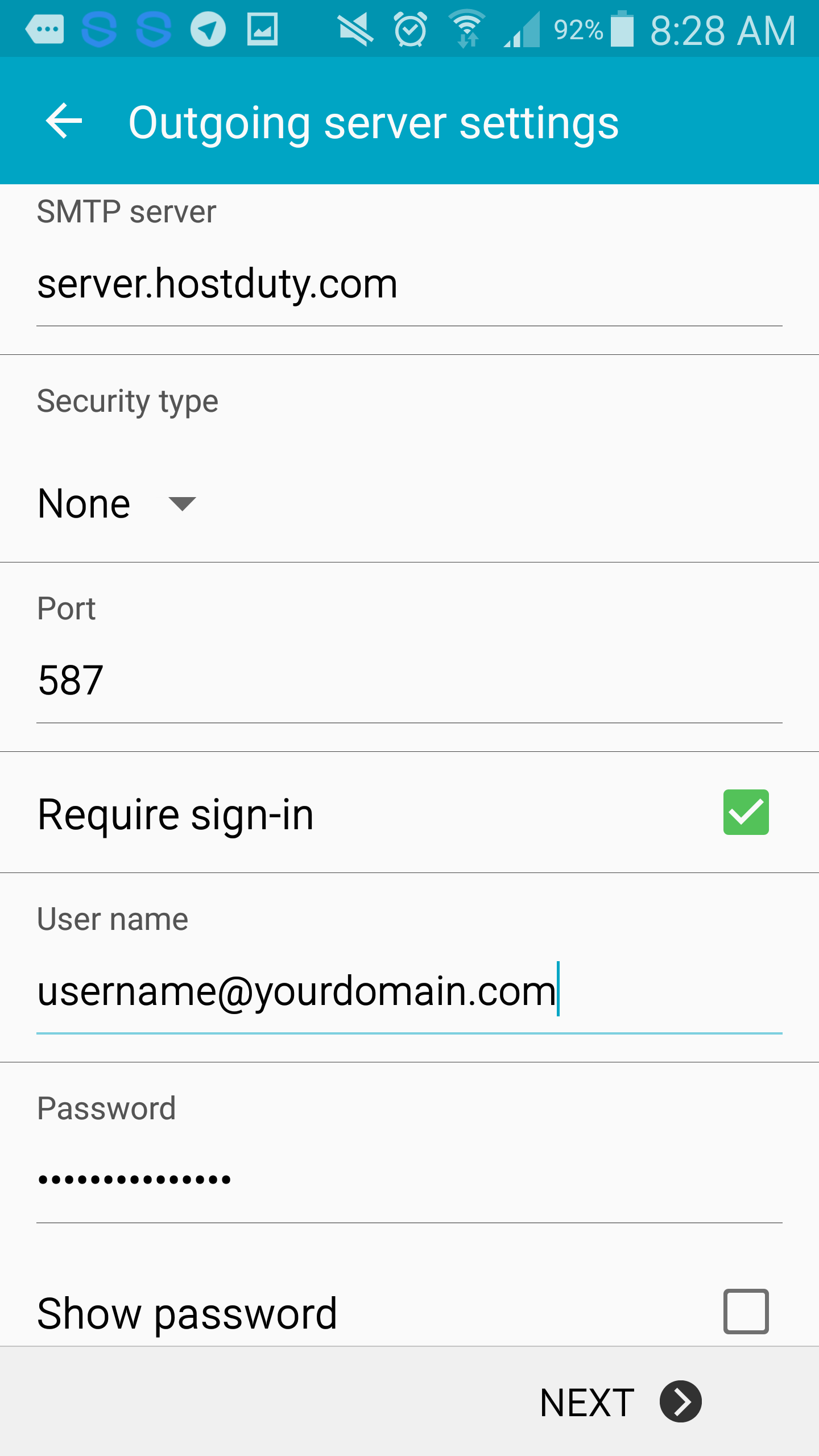Viewport: 819px width, 1456px height.
Task: Enable the Show password checkbox
Action: pyautogui.click(x=746, y=1312)
